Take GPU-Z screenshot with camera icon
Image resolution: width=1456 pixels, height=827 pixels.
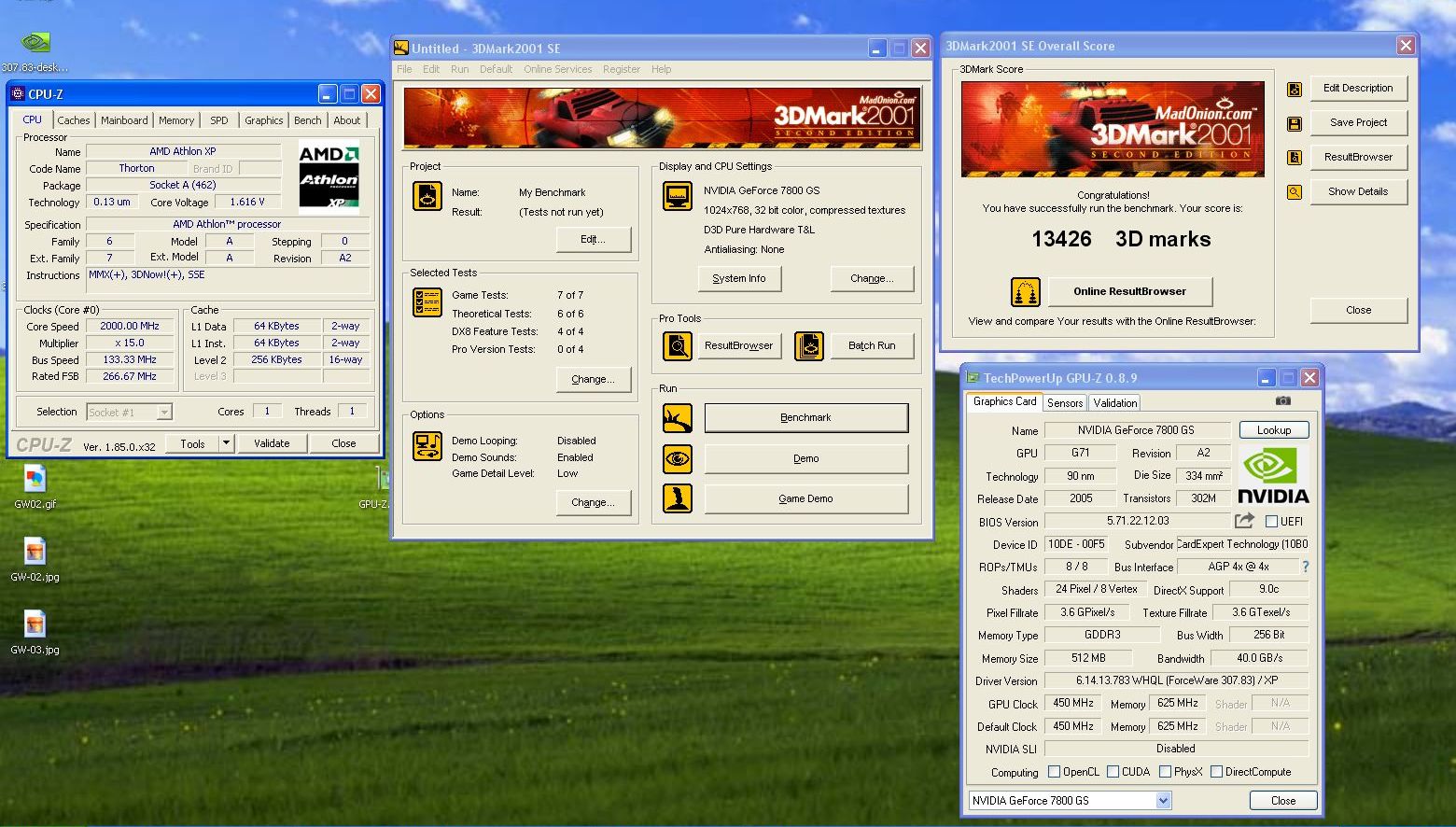[1283, 400]
